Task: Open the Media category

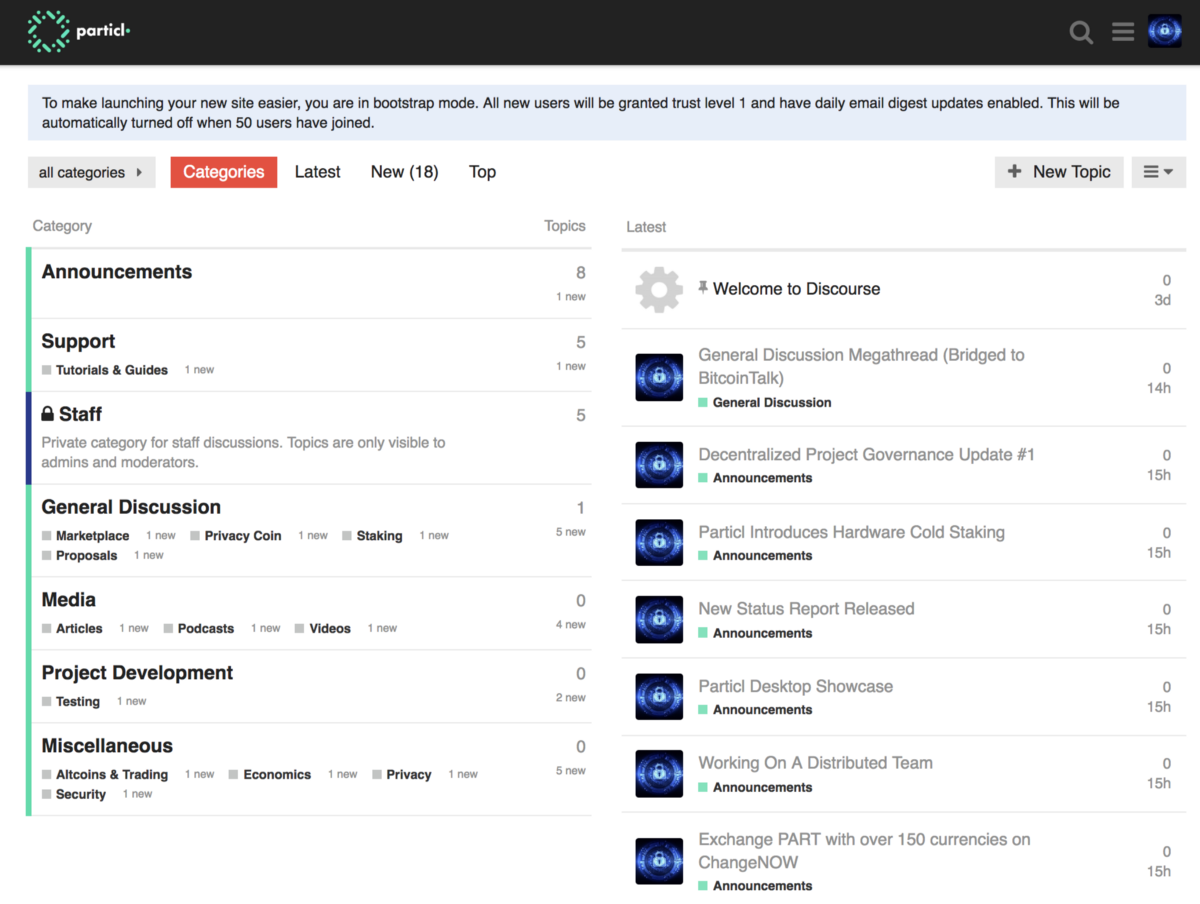Action: tap(69, 600)
